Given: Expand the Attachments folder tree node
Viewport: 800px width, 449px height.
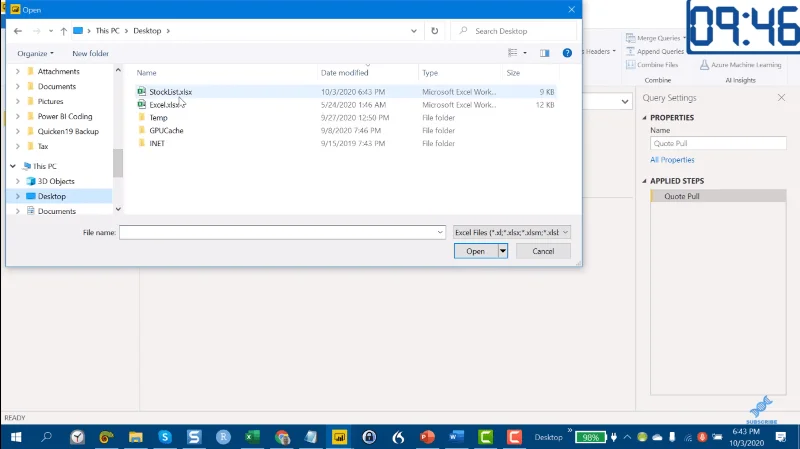Looking at the screenshot, I should pos(18,71).
